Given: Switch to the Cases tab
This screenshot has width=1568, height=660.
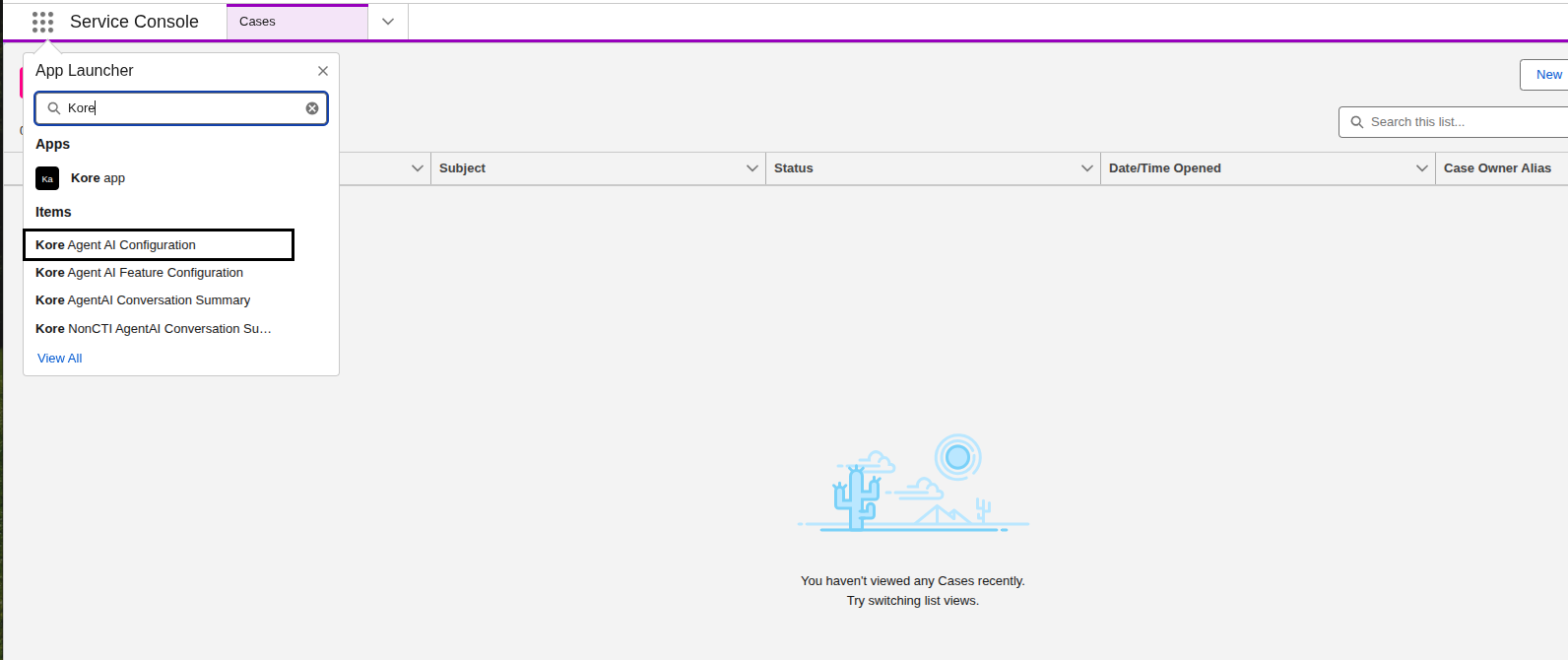Looking at the screenshot, I should pos(297,22).
